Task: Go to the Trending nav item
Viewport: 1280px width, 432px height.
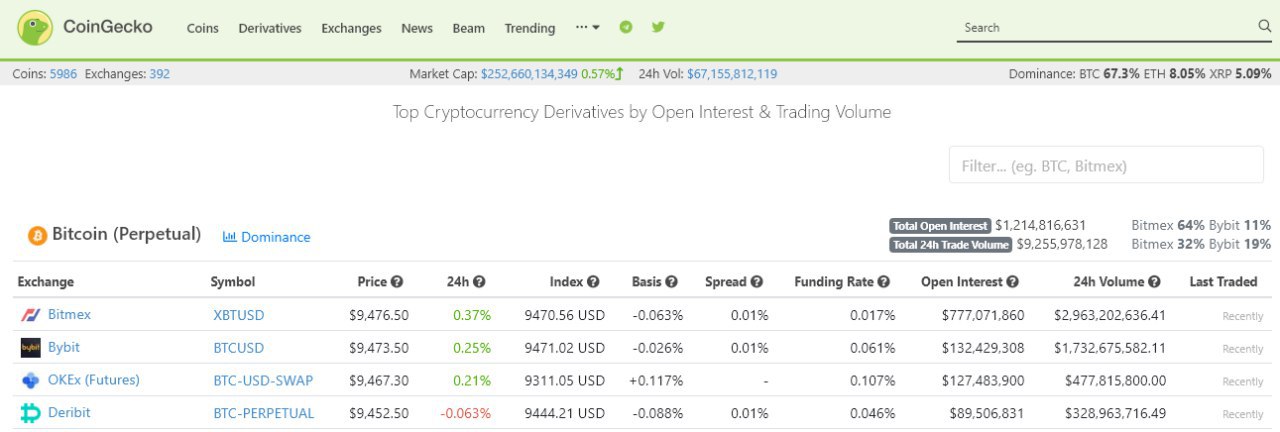Action: coord(530,28)
